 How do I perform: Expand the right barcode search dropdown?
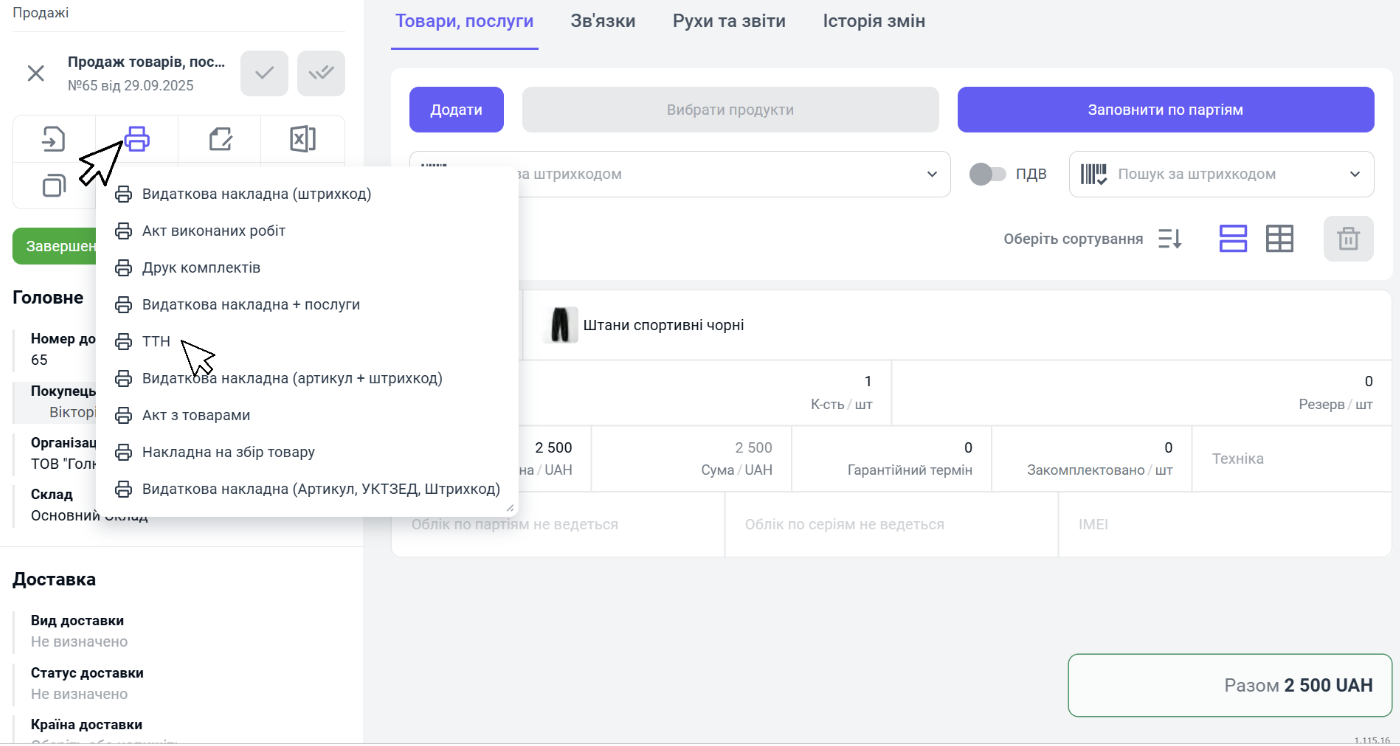click(x=1355, y=174)
